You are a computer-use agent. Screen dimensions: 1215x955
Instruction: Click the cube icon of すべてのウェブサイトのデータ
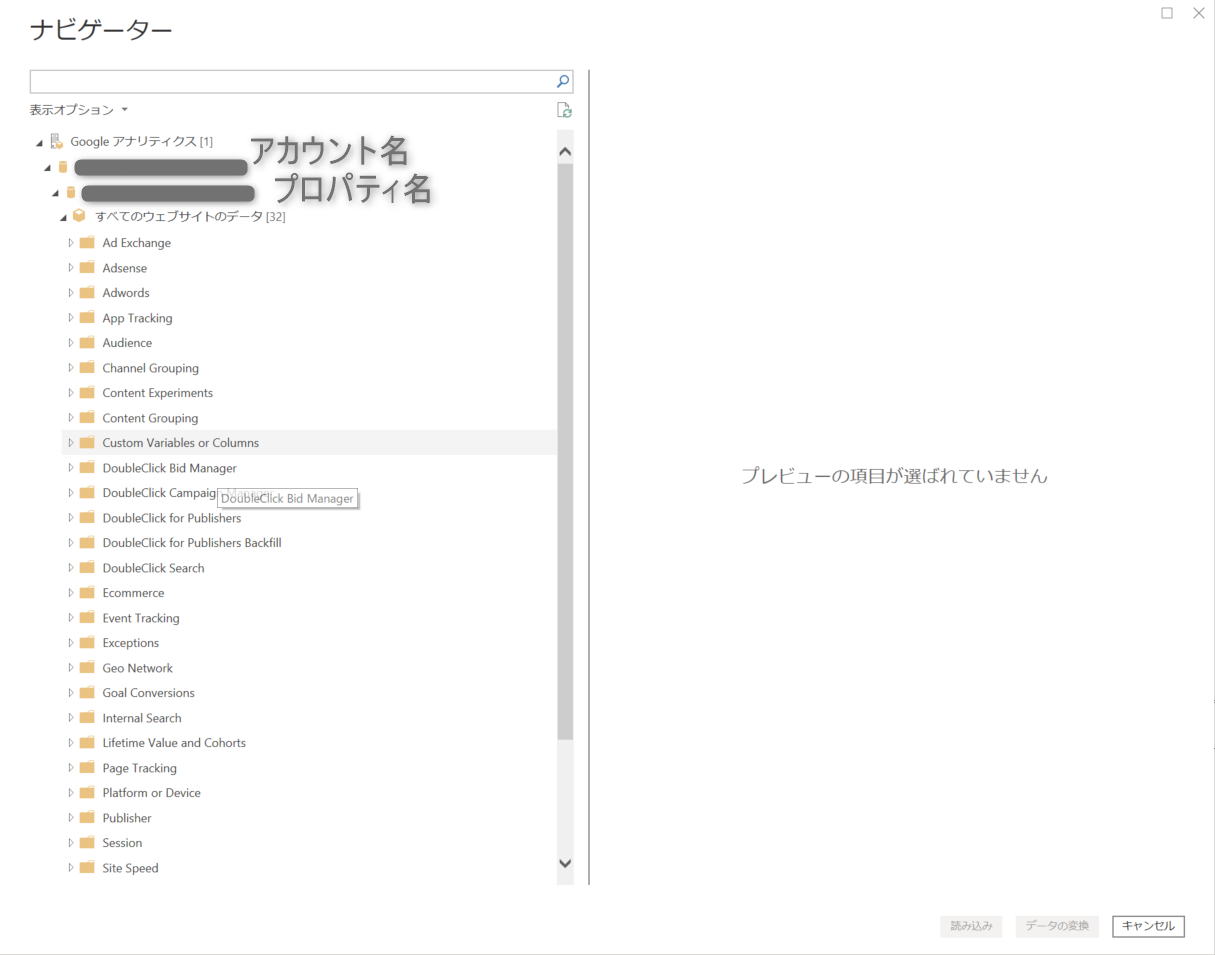[x=80, y=216]
